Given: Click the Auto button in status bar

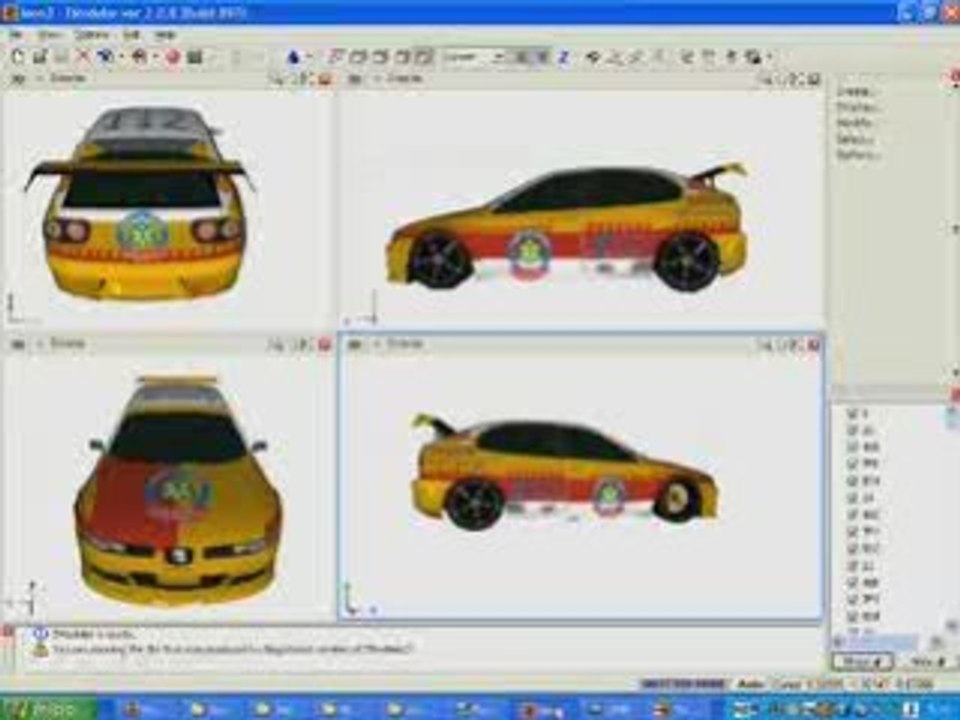Looking at the screenshot, I should tap(750, 683).
